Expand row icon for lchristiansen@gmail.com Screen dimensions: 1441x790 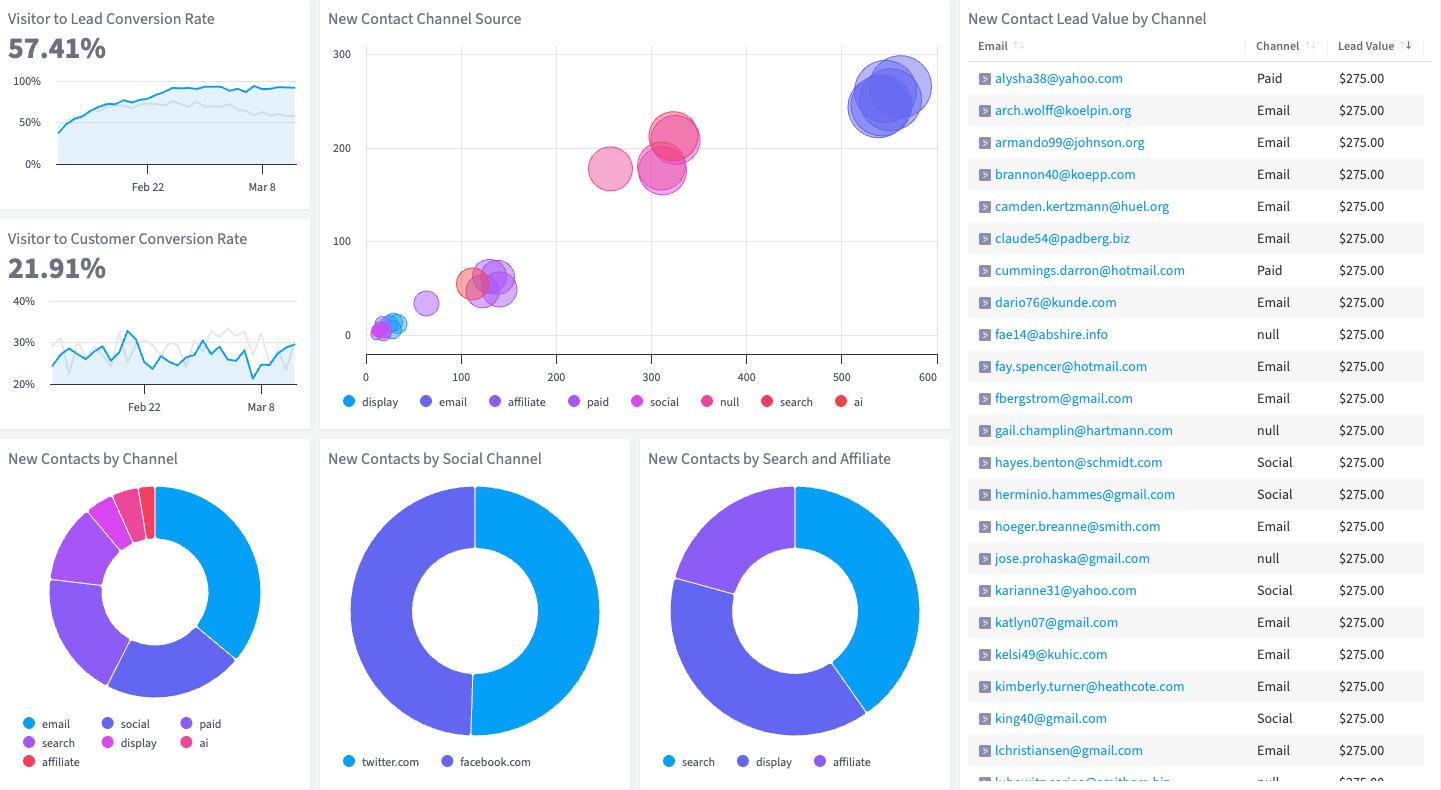(984, 750)
